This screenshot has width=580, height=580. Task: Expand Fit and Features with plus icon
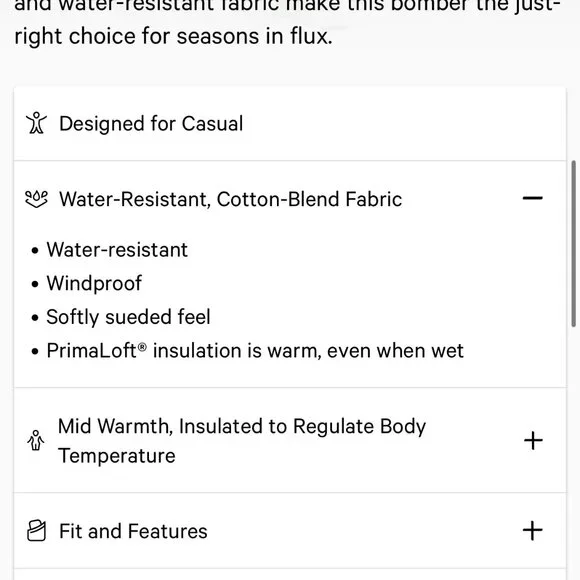click(533, 531)
